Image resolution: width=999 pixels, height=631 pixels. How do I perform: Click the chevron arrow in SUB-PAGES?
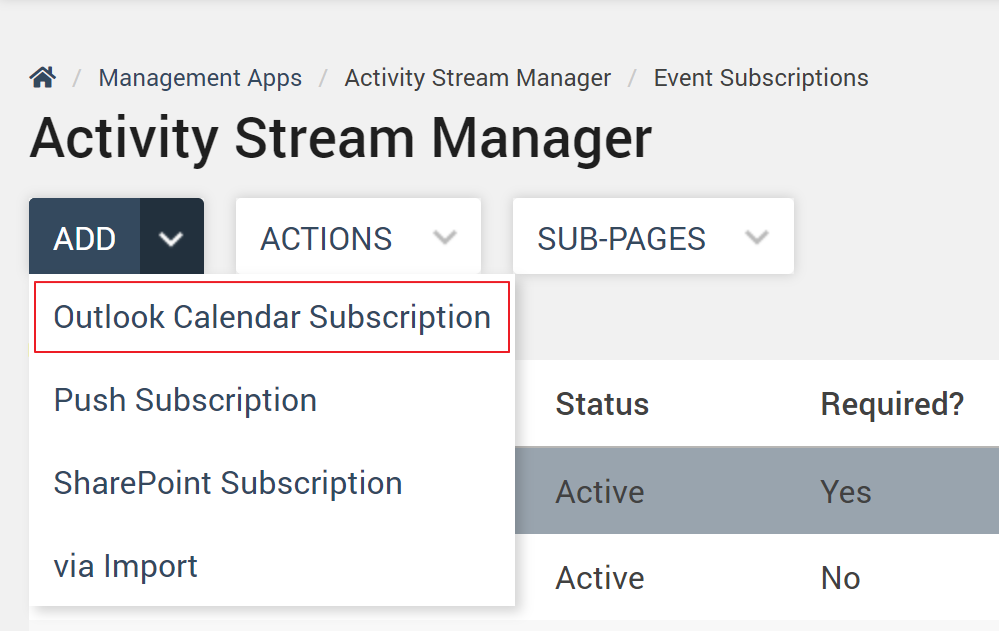click(757, 239)
